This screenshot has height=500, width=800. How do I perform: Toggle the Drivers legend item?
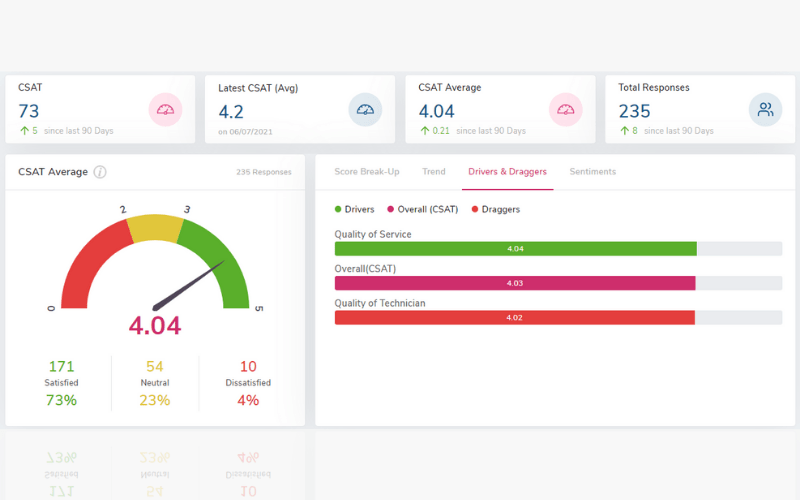[353, 209]
